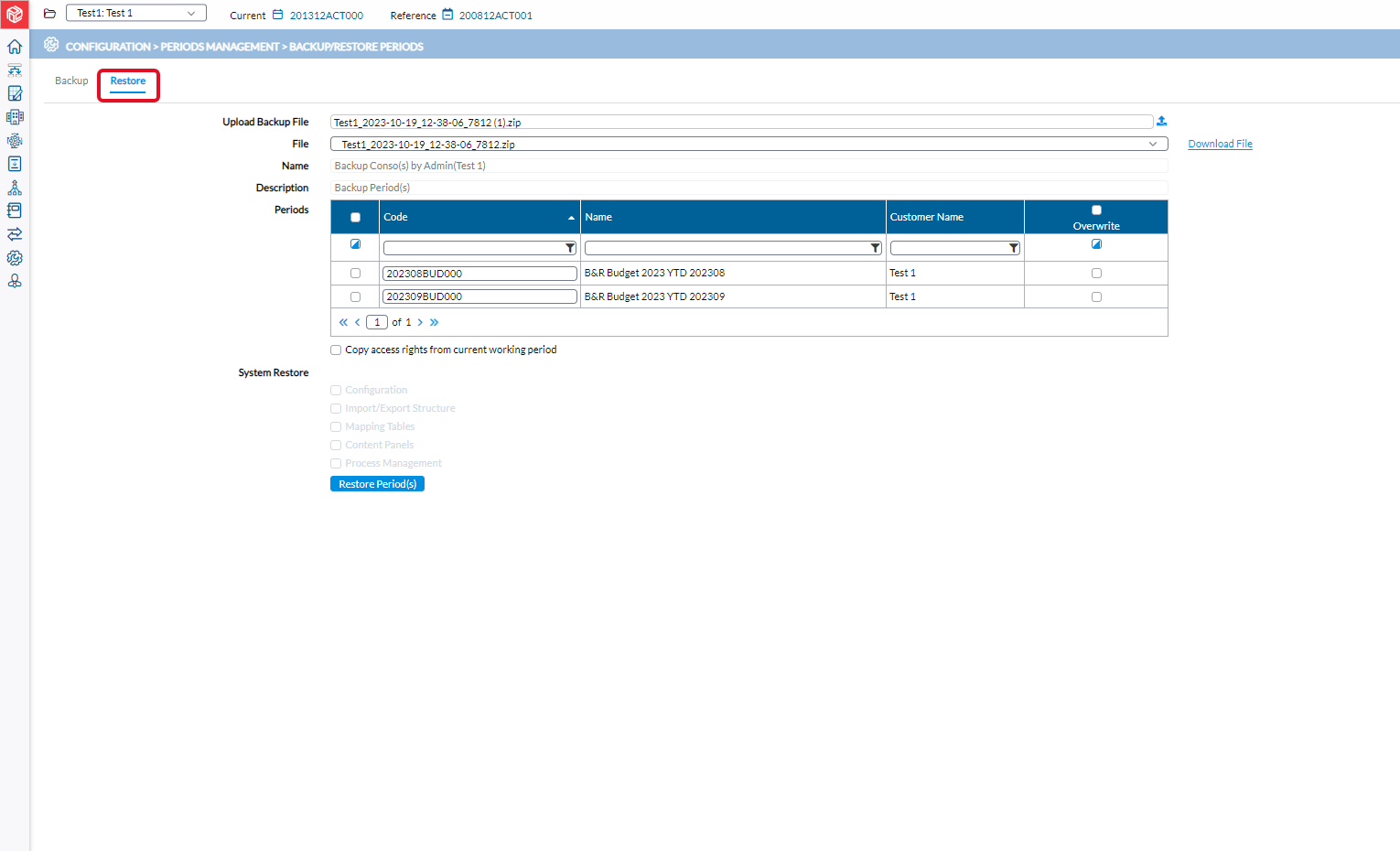Toggle select-all checkbox in periods header
Image resolution: width=1400 pixels, height=851 pixels.
(x=356, y=218)
